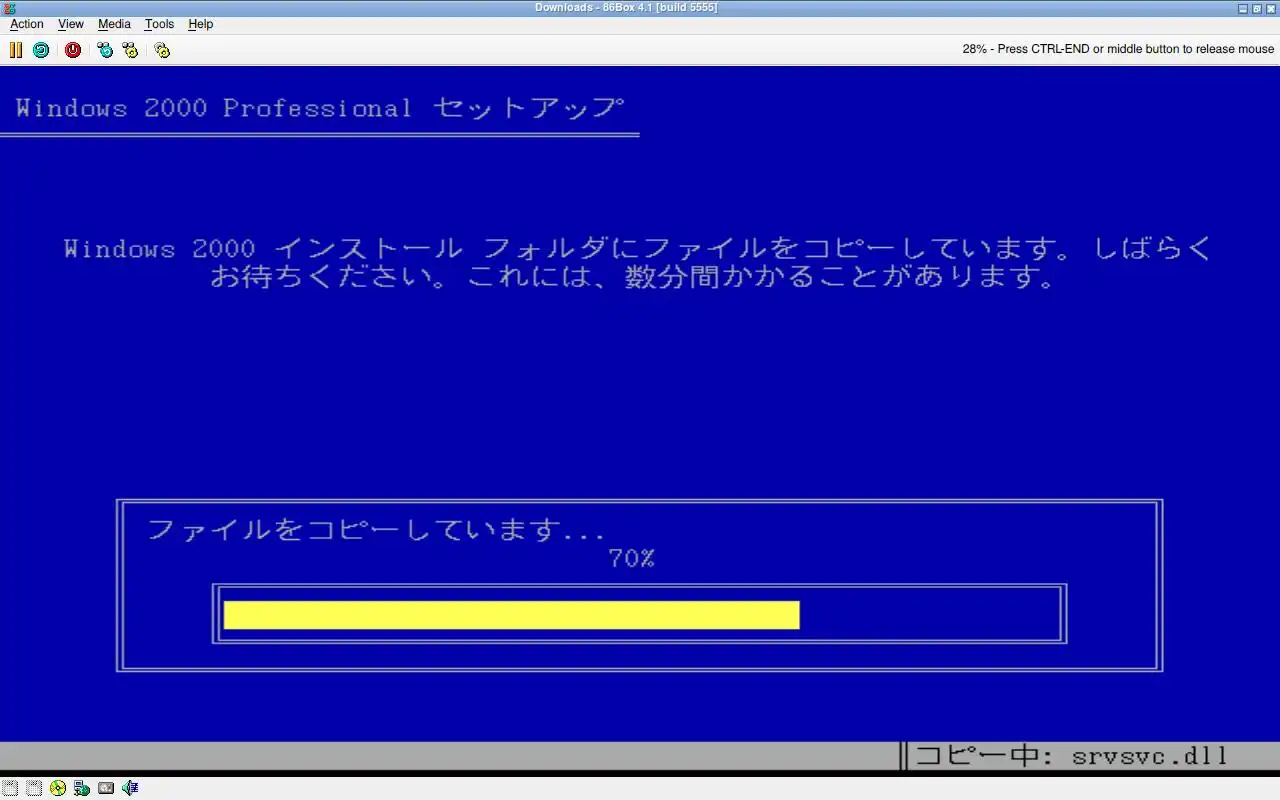Viewport: 1280px width, 800px height.
Task: Open the Media menu
Action: [x=114, y=24]
